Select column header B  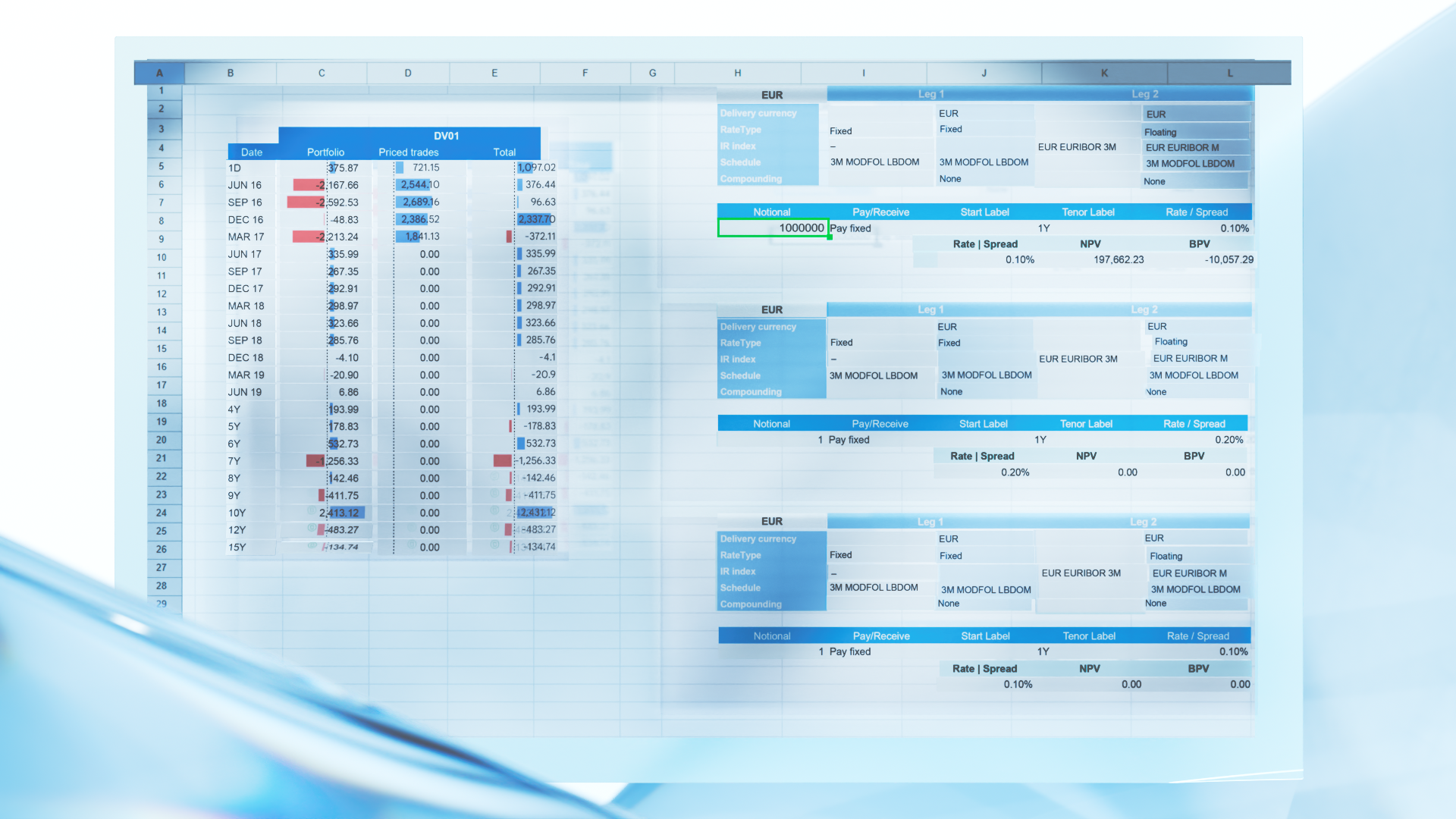click(x=231, y=74)
